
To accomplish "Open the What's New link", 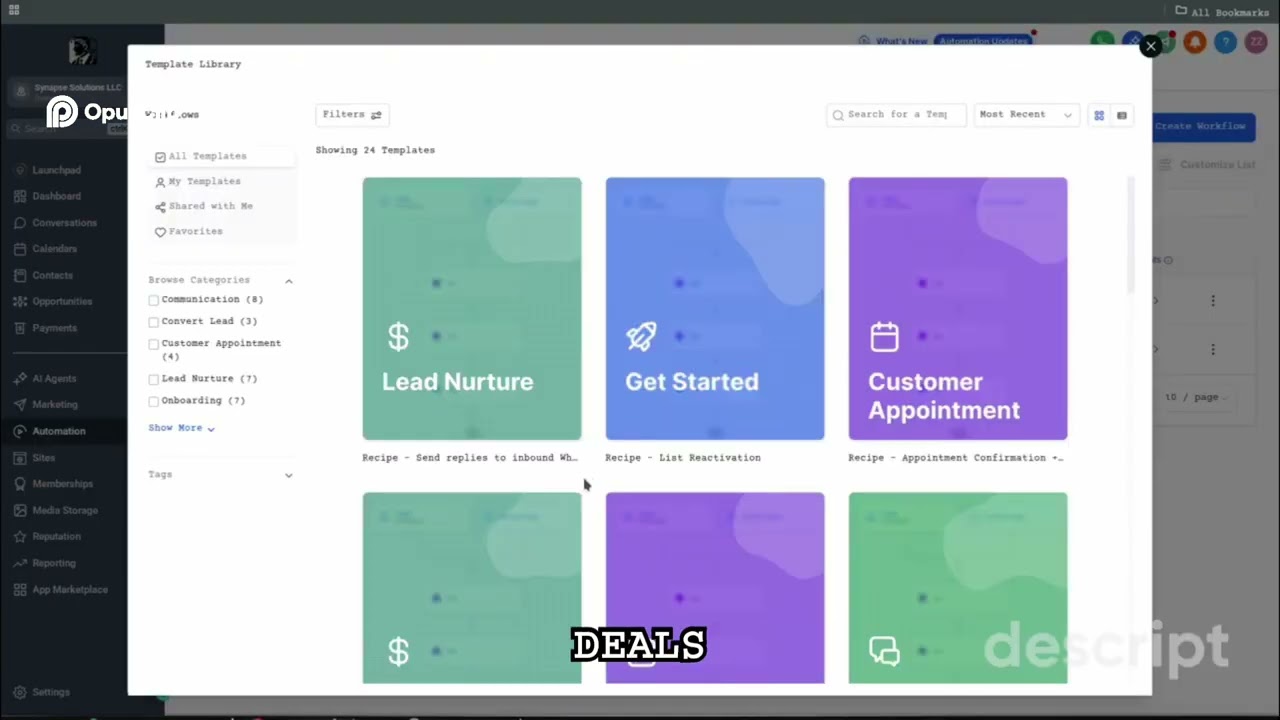I will pos(893,41).
